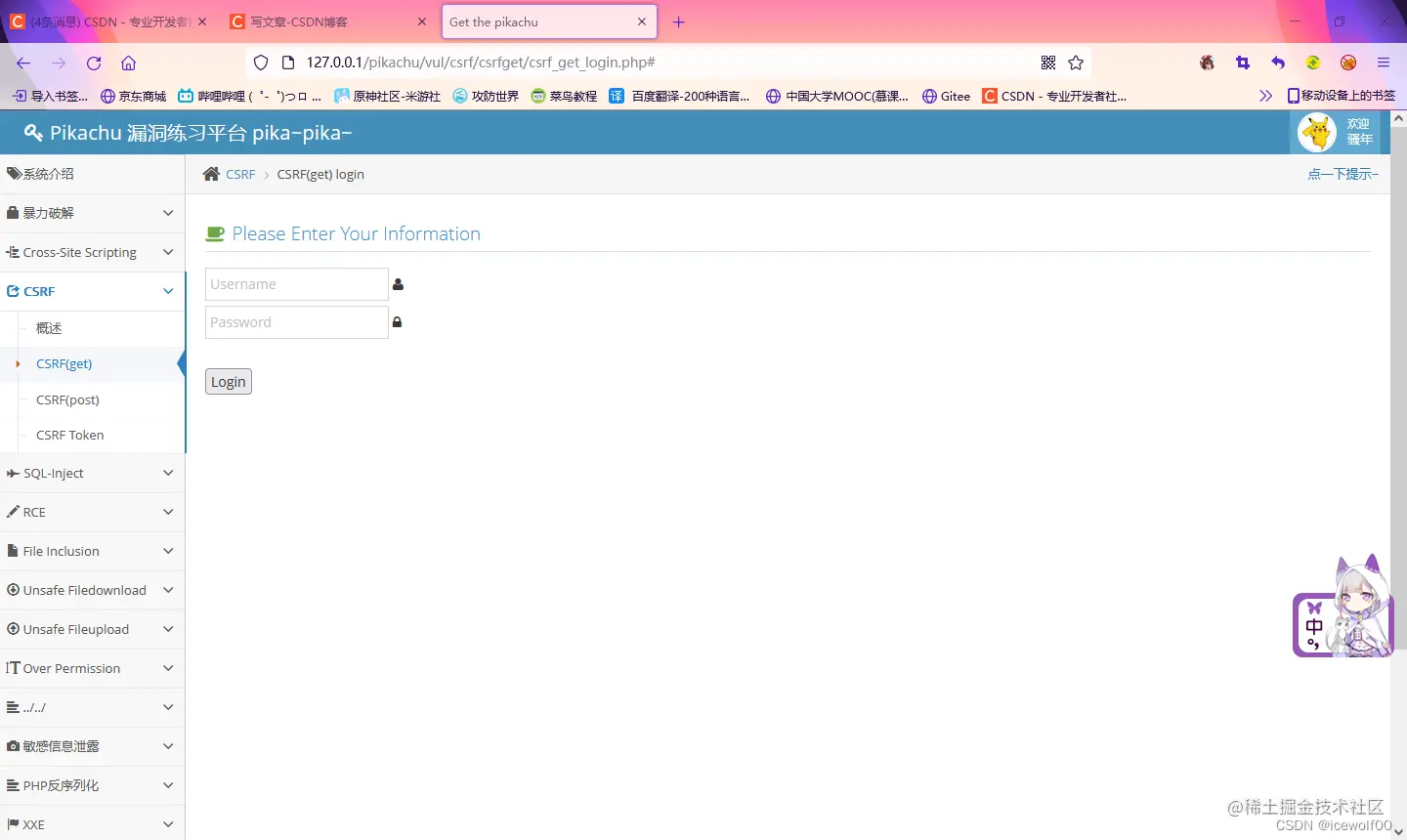
Task: Click the Username input field
Action: tap(297, 284)
